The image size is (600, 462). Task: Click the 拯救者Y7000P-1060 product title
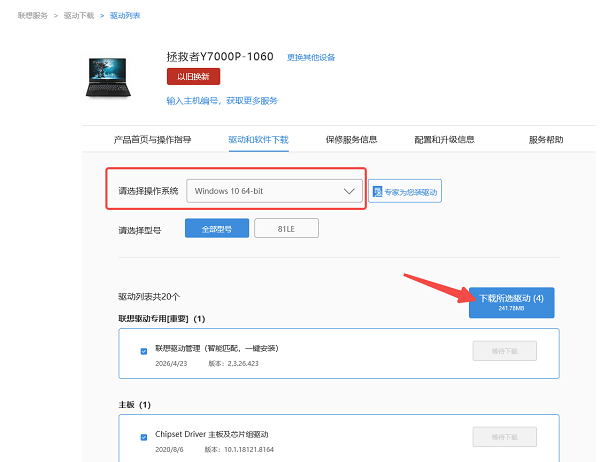(x=220, y=57)
